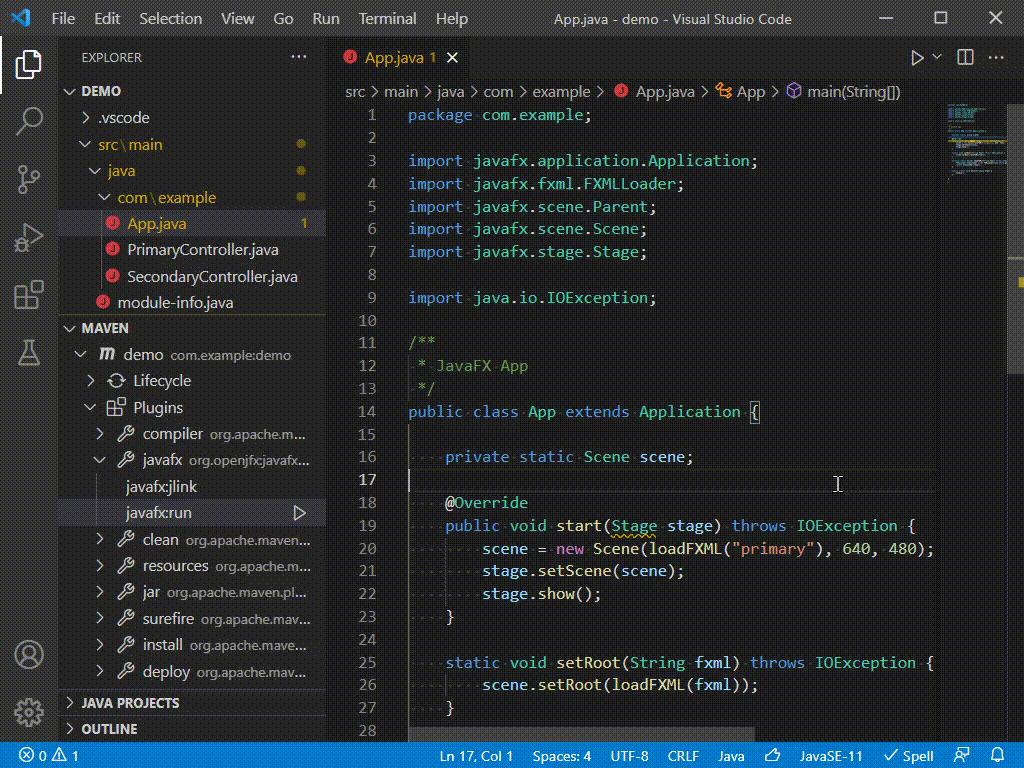Open the Terminal menu
Image resolution: width=1024 pixels, height=768 pixels.
click(x=386, y=18)
